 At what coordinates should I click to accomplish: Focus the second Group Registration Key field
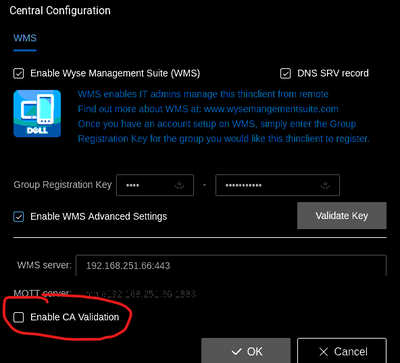pyautogui.click(x=277, y=185)
